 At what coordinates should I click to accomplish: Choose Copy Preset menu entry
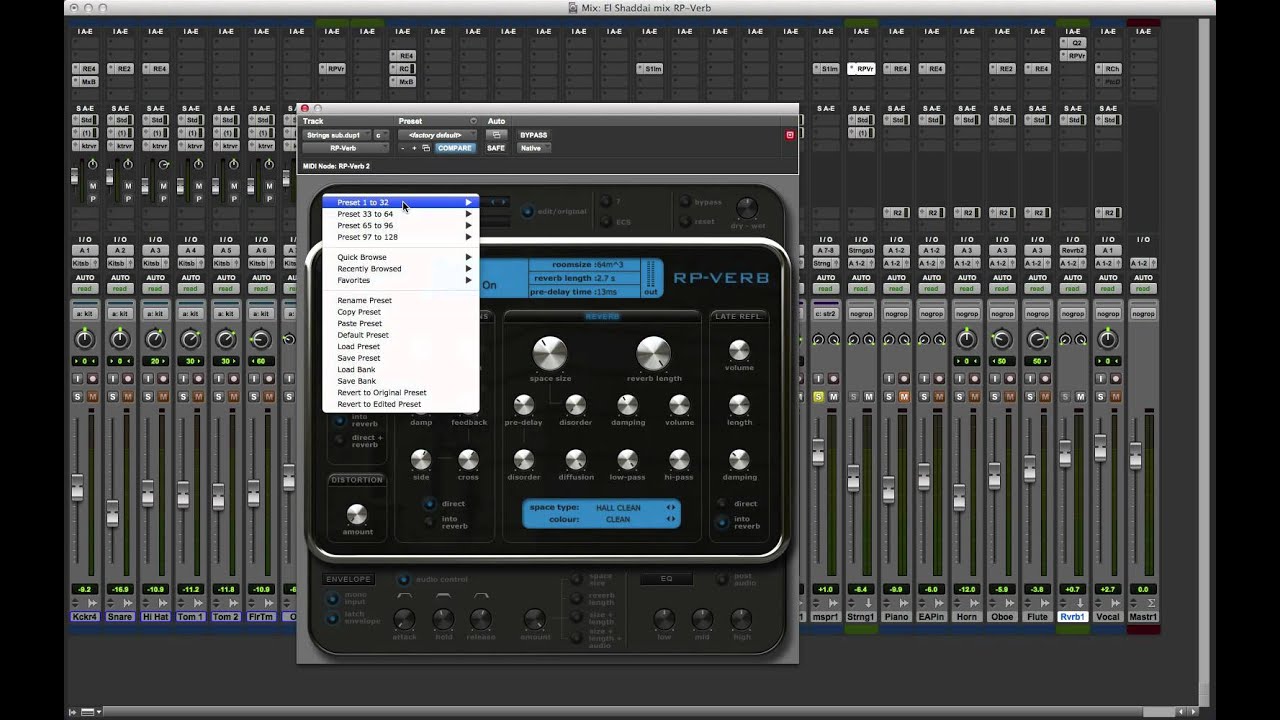[x=400, y=312]
